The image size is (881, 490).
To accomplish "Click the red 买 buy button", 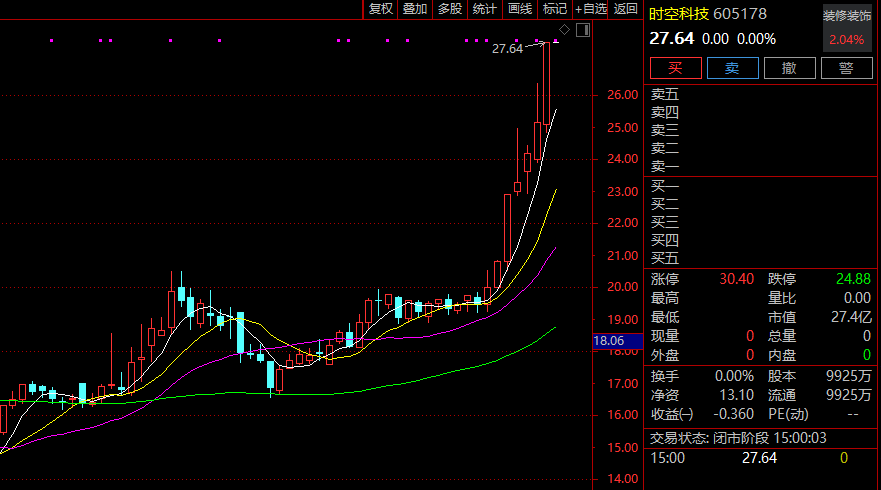I will [x=675, y=68].
